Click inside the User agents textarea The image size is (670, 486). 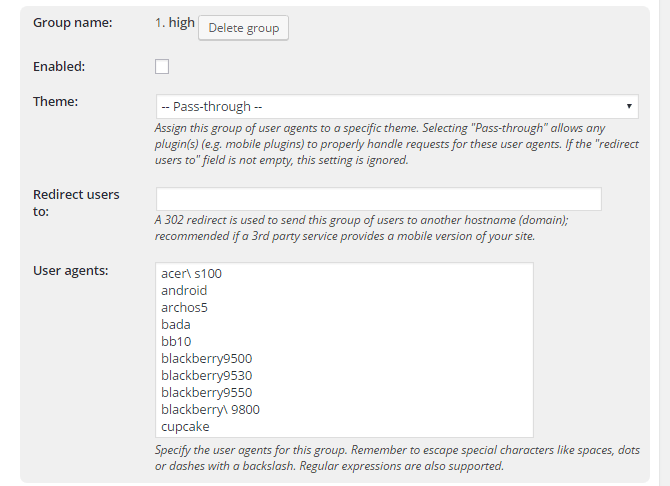pyautogui.click(x=344, y=350)
